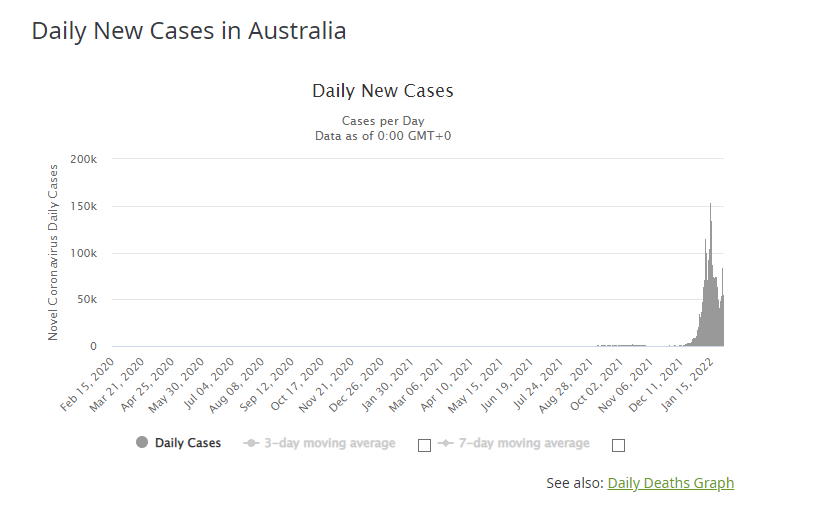Click the 7-day moving average line marker
The width and height of the screenshot is (826, 516).
click(446, 443)
